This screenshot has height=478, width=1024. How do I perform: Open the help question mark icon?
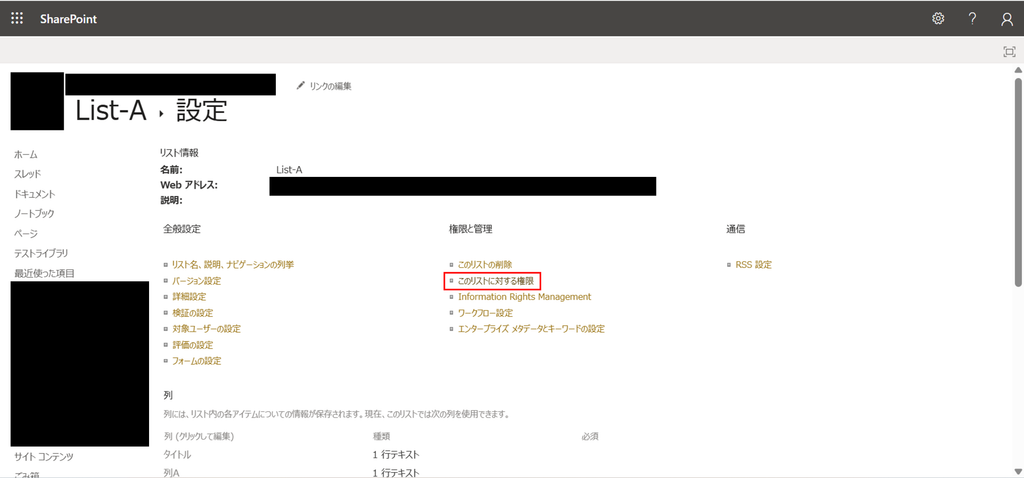pos(972,18)
